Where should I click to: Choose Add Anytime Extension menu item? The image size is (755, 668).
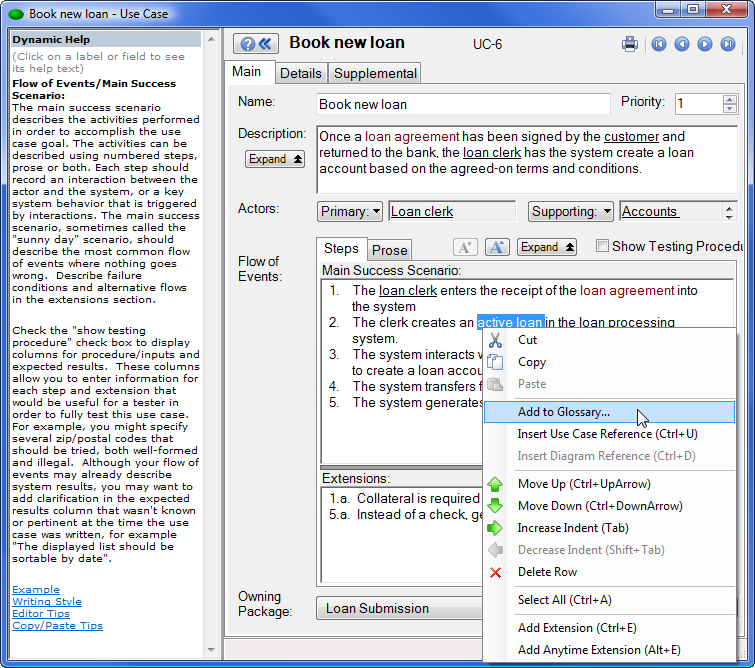coord(609,650)
